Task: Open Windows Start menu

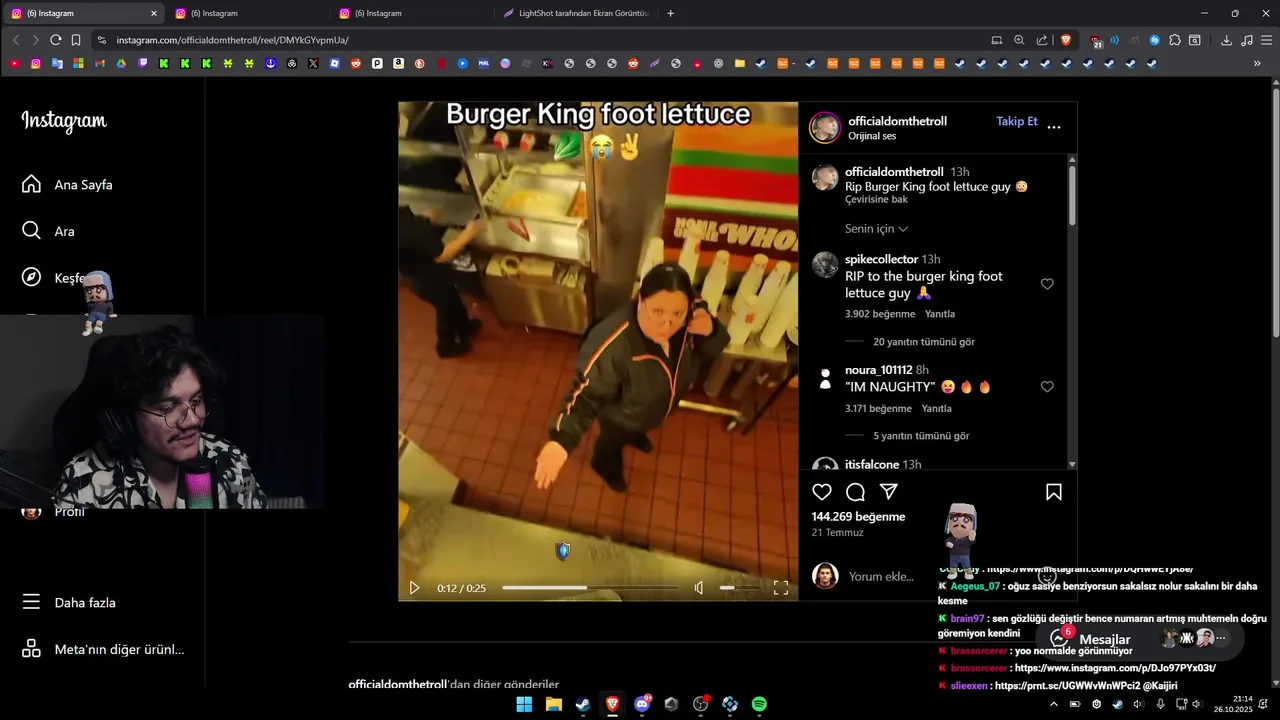Action: 524,704
